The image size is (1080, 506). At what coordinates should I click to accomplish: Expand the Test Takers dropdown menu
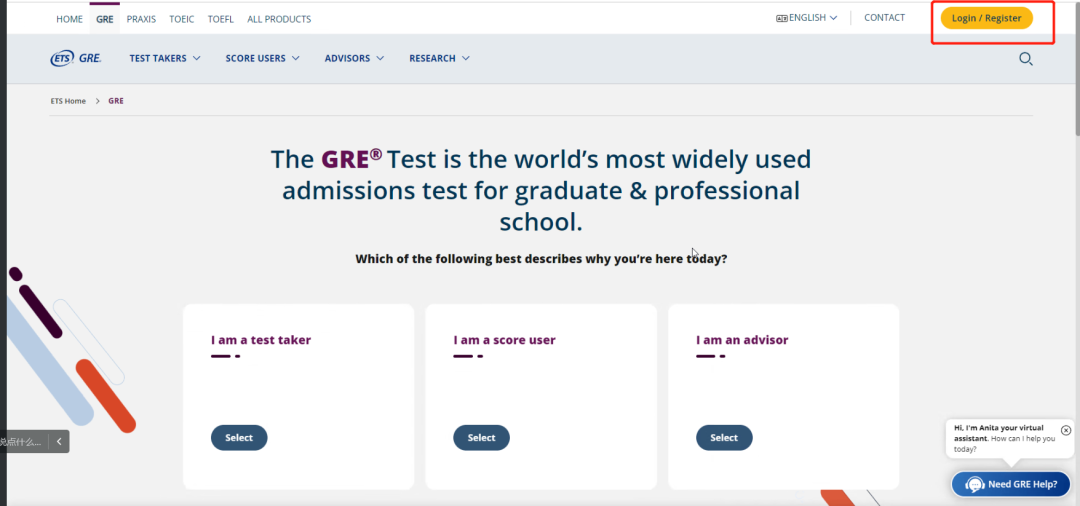165,58
